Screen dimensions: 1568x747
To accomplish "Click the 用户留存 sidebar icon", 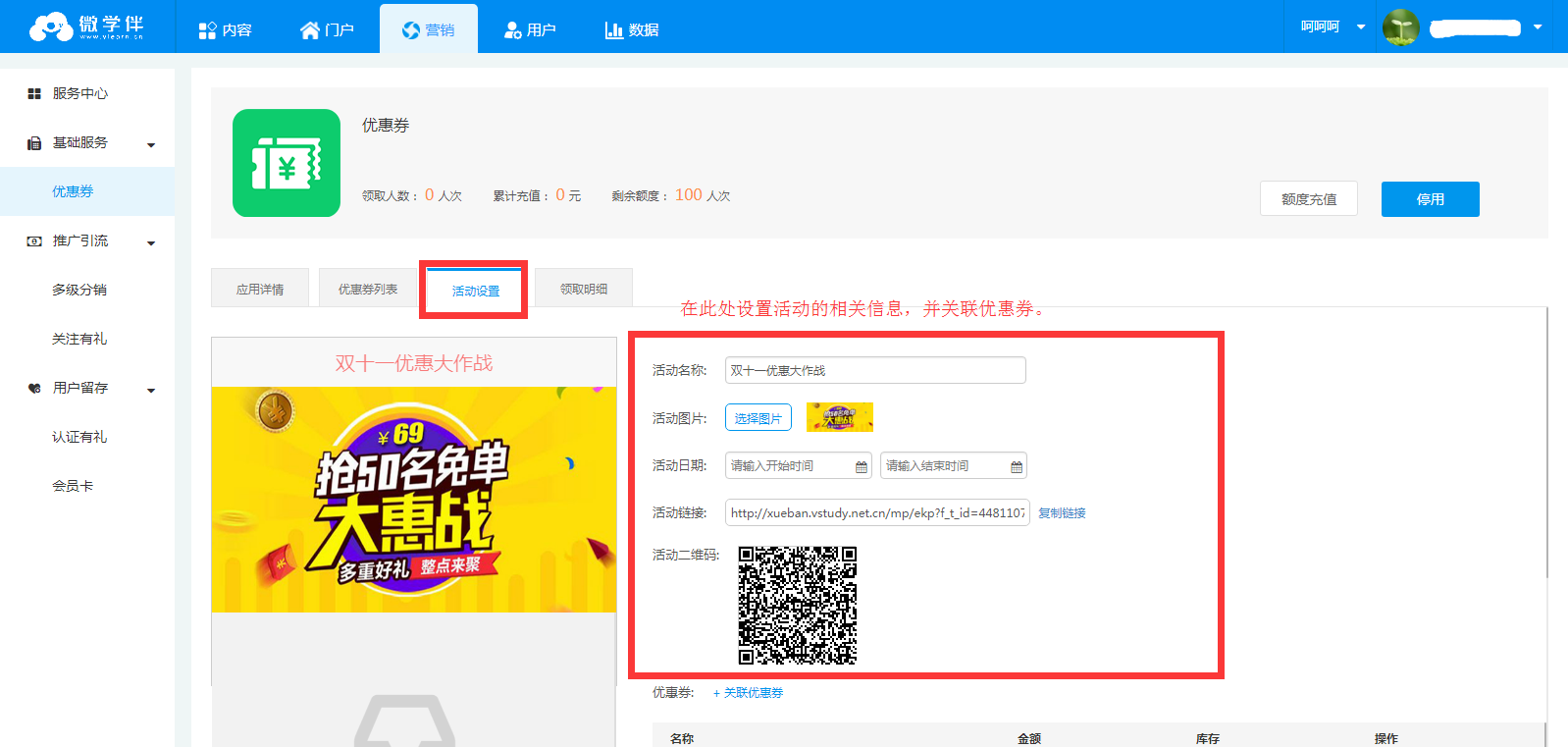I will [34, 388].
